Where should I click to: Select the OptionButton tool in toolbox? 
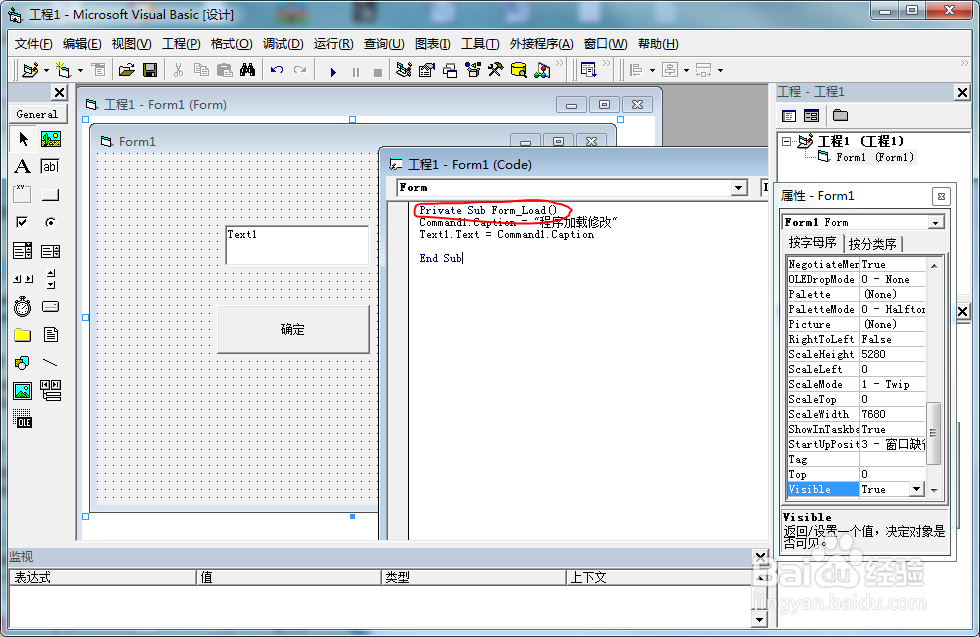click(x=51, y=223)
